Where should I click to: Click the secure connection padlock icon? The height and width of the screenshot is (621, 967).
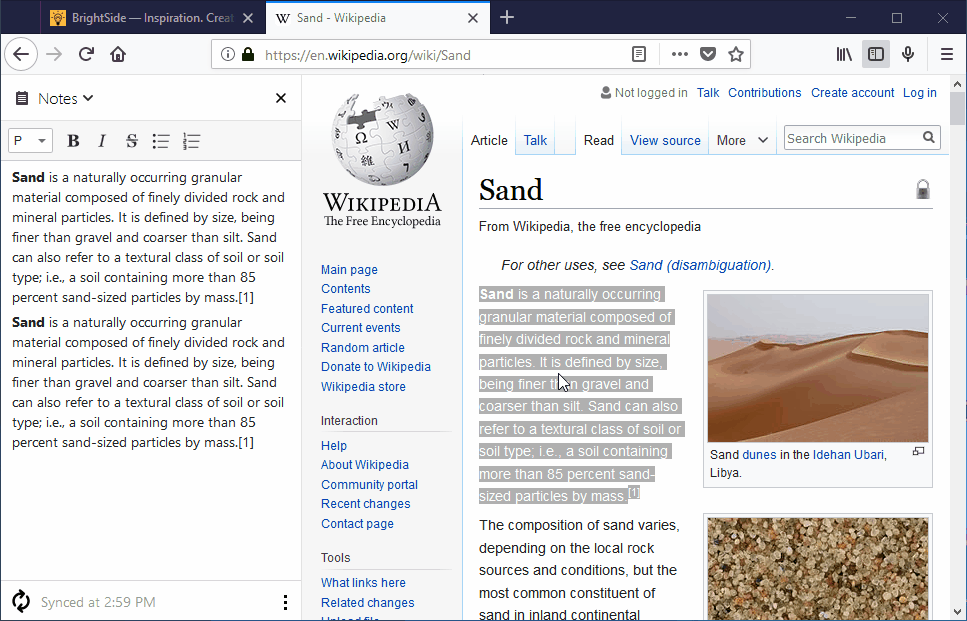248,54
